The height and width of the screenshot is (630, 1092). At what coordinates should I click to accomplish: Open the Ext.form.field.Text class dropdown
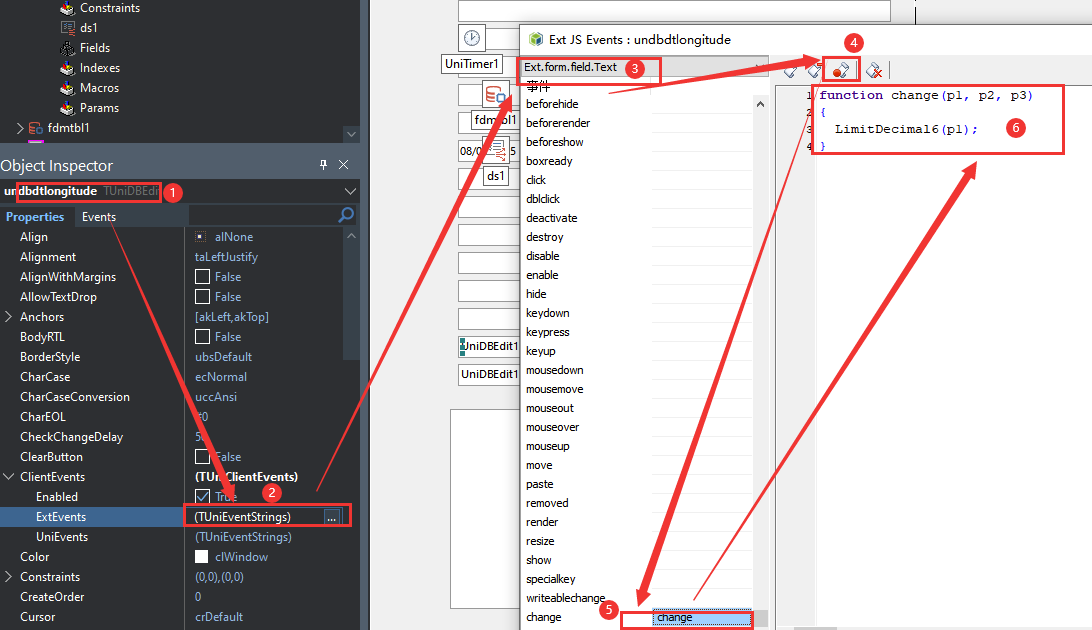760,68
